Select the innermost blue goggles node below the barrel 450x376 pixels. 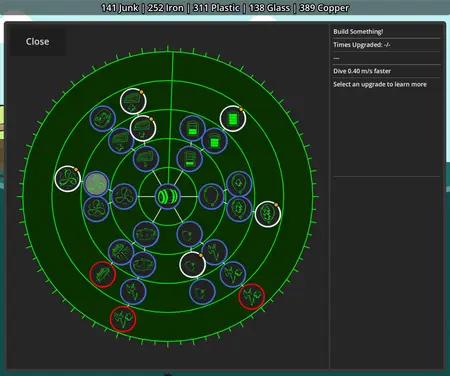(146, 234)
